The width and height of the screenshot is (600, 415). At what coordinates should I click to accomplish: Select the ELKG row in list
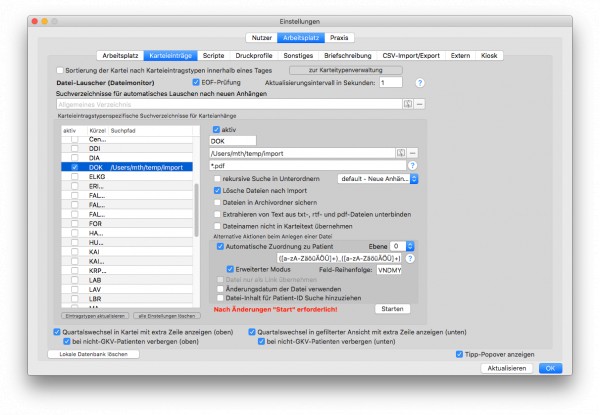(127, 177)
